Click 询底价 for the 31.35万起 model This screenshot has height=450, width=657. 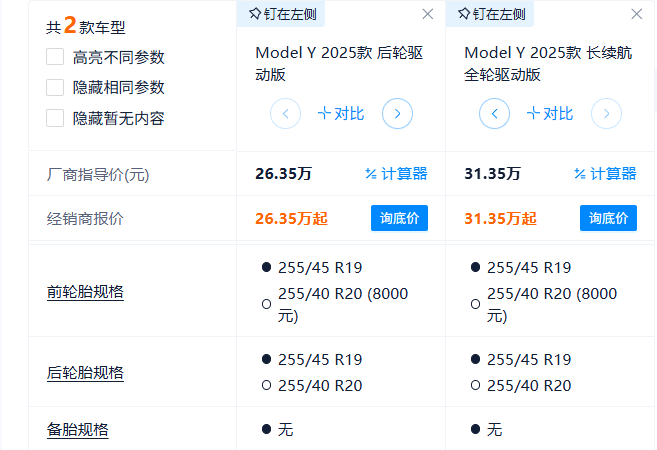tap(608, 218)
